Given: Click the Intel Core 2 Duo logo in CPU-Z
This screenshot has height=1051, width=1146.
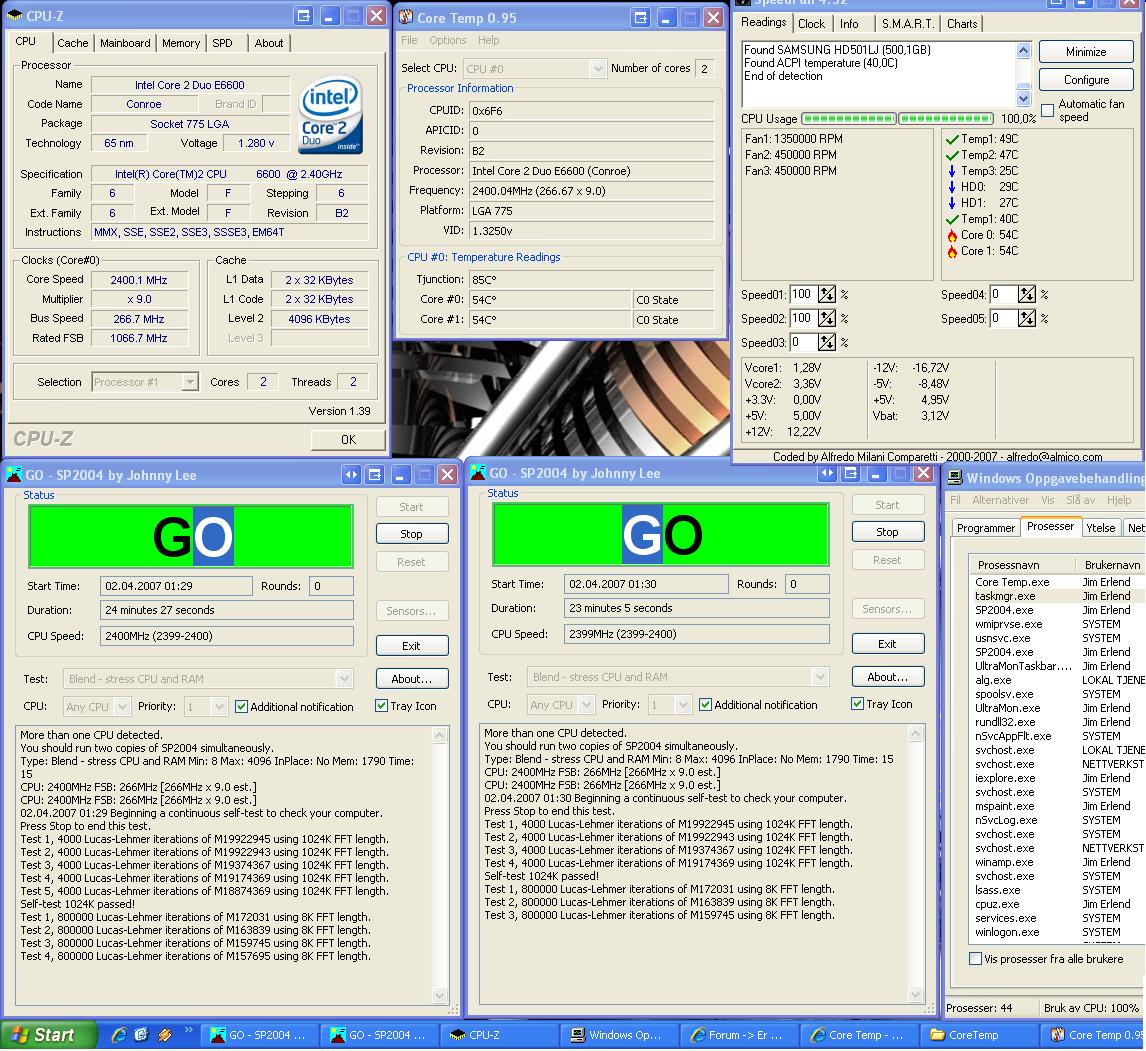Looking at the screenshot, I should [330, 116].
